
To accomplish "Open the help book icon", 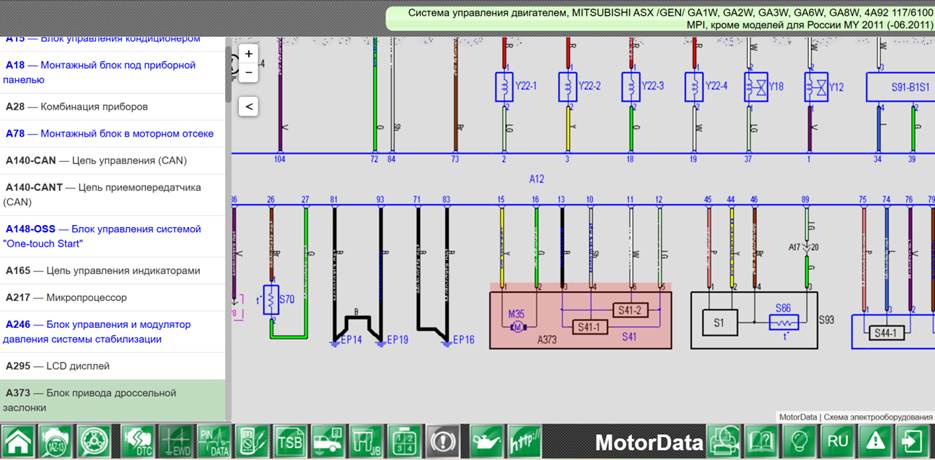I will (x=761, y=442).
